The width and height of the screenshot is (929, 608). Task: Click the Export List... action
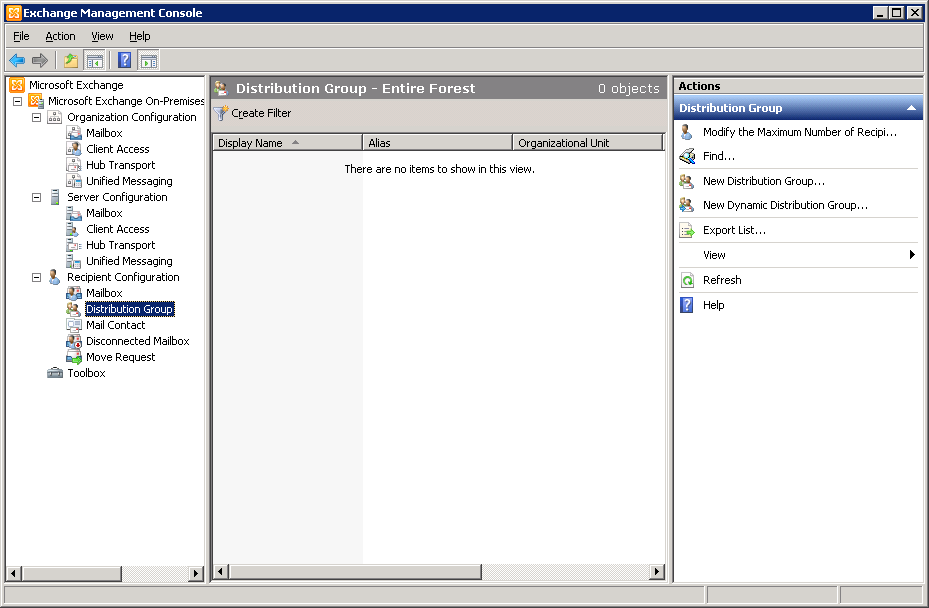coord(734,230)
